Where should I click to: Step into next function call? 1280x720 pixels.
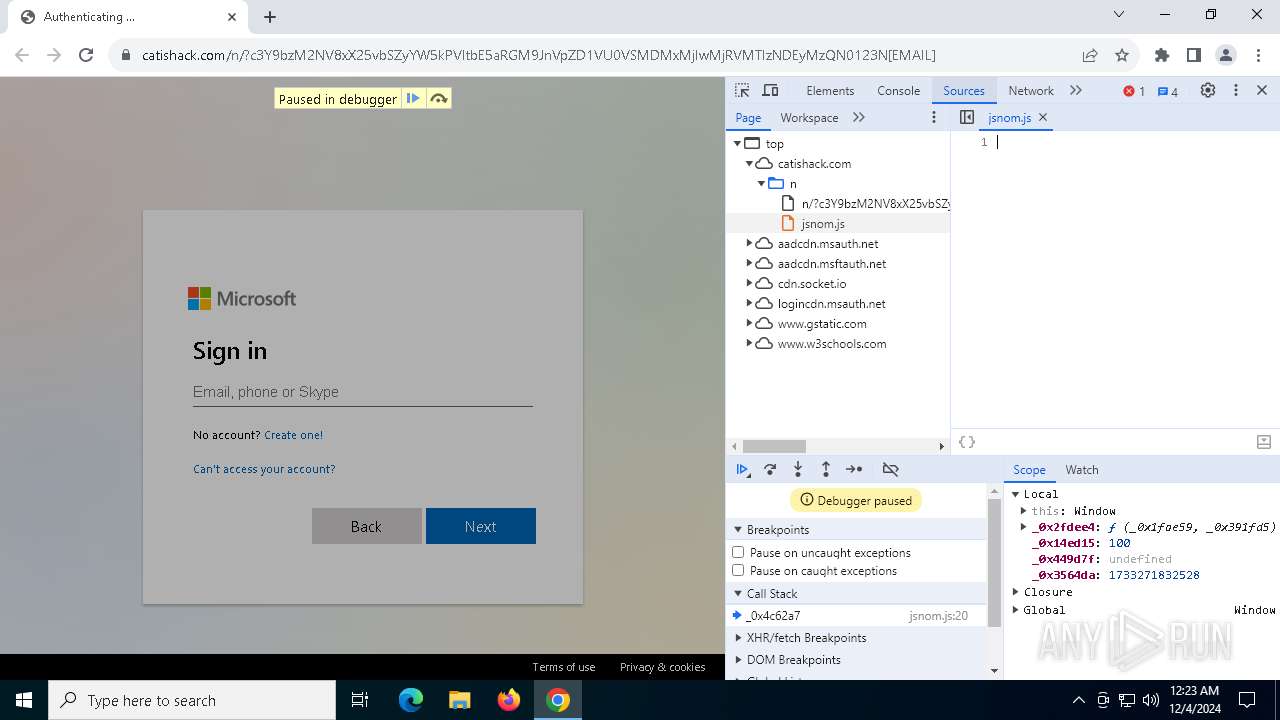coord(798,469)
